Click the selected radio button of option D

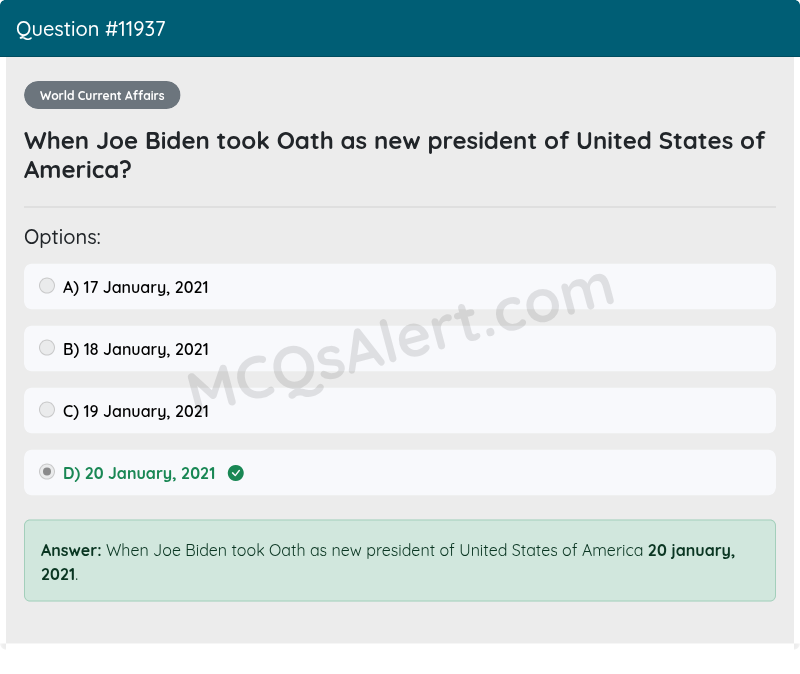pos(47,471)
